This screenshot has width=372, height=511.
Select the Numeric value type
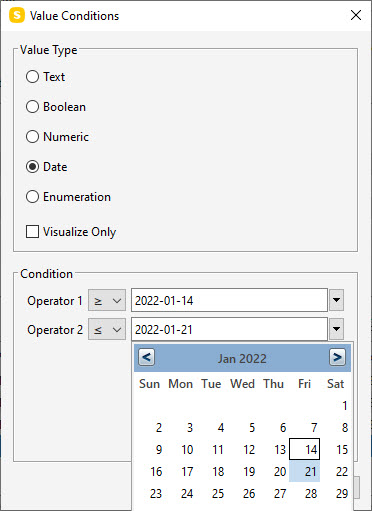click(57, 137)
